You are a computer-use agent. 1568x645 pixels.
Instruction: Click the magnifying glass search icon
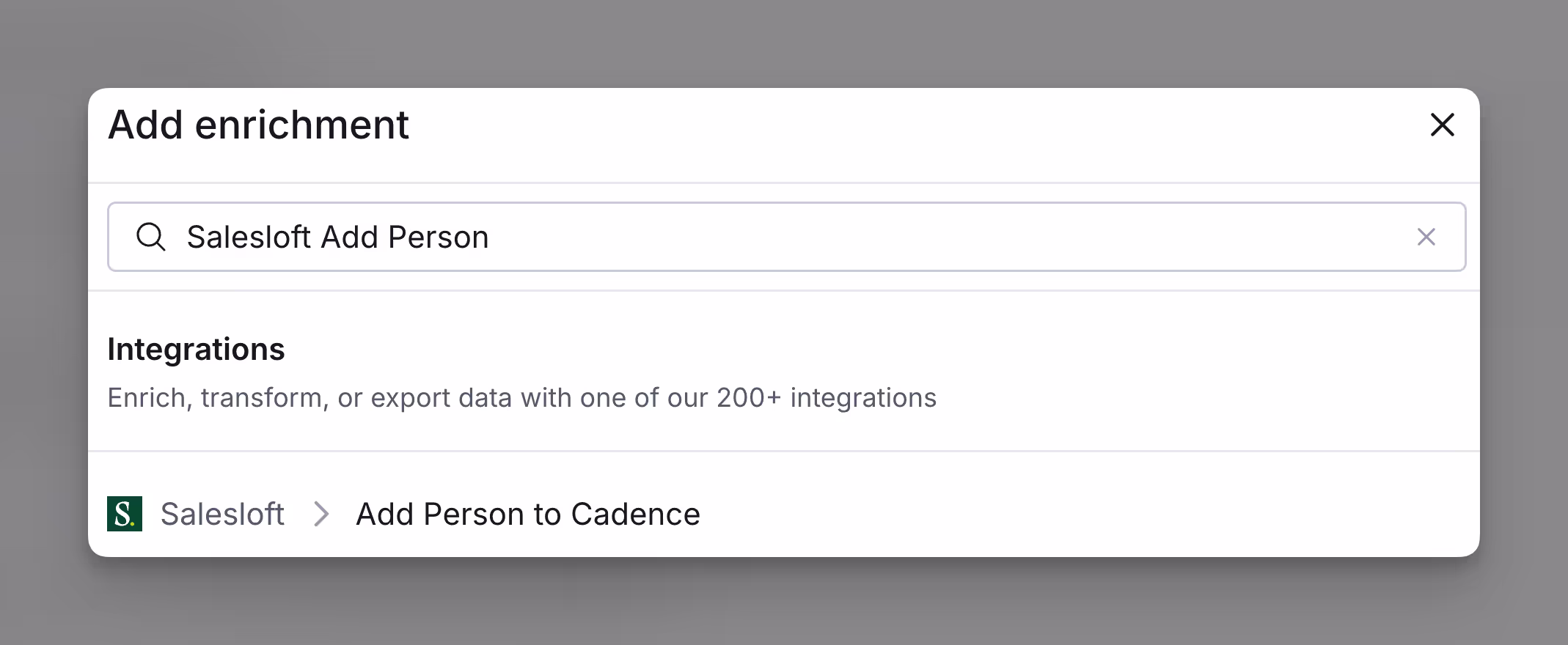coord(151,237)
